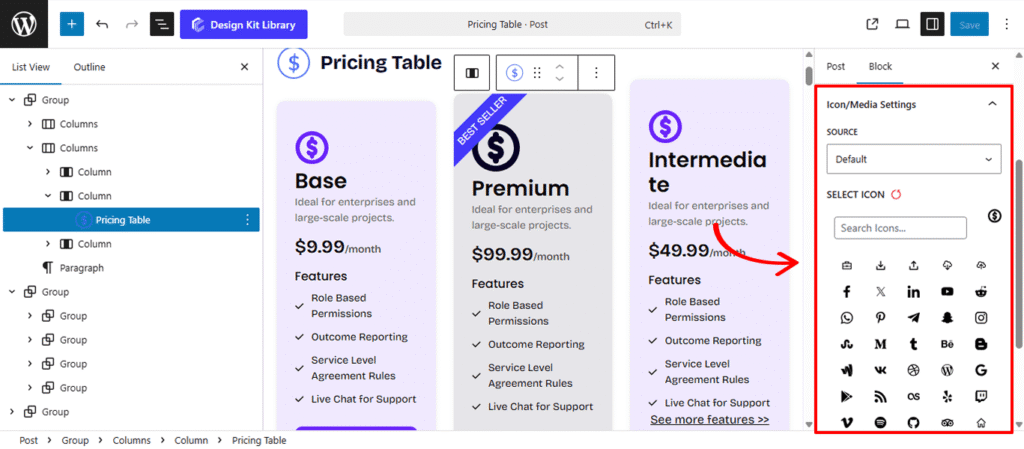
Task: Open the post preview in new tab
Action: click(872, 24)
